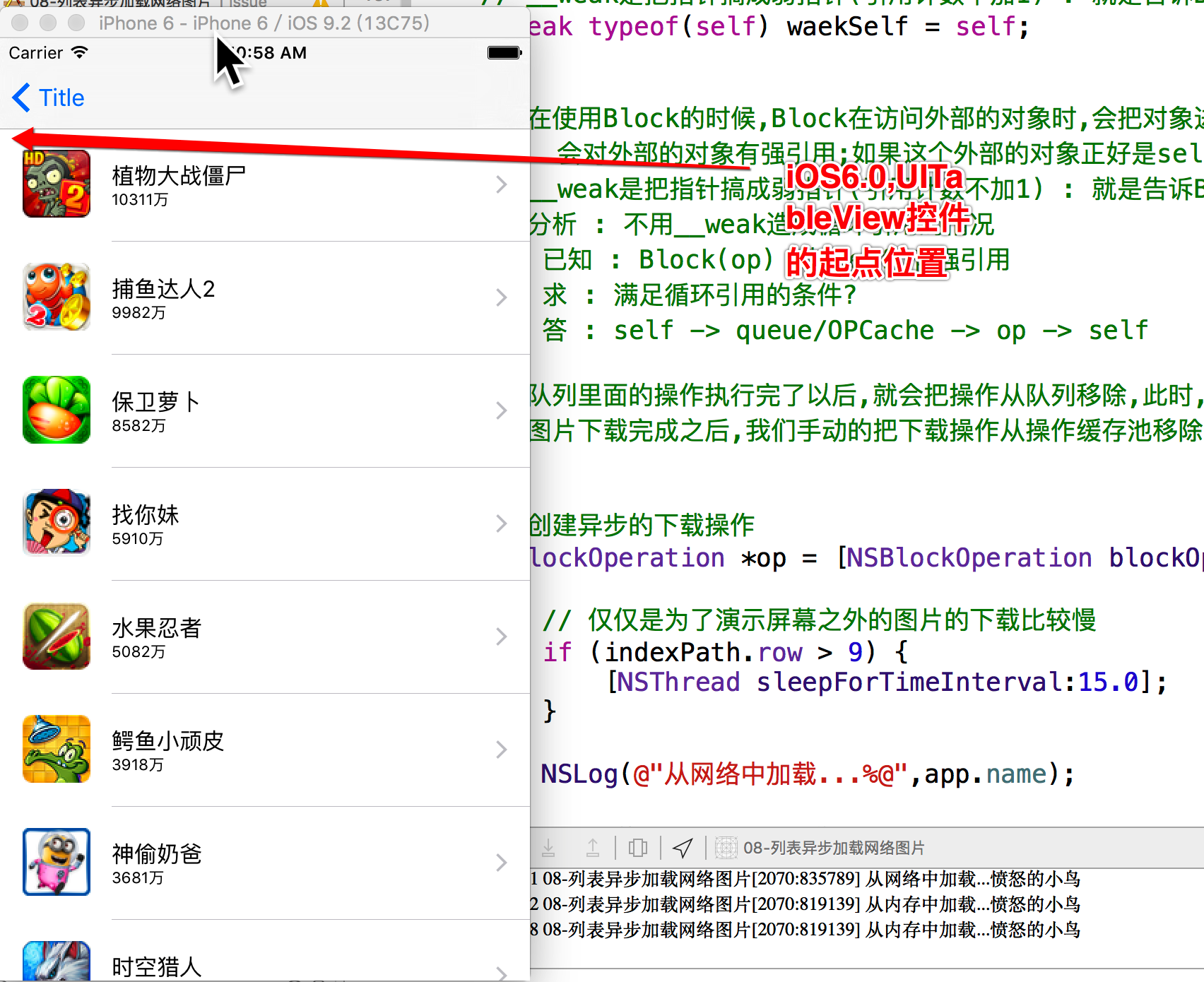
Task: Open the Simulate Location arrow
Action: pyautogui.click(x=683, y=847)
